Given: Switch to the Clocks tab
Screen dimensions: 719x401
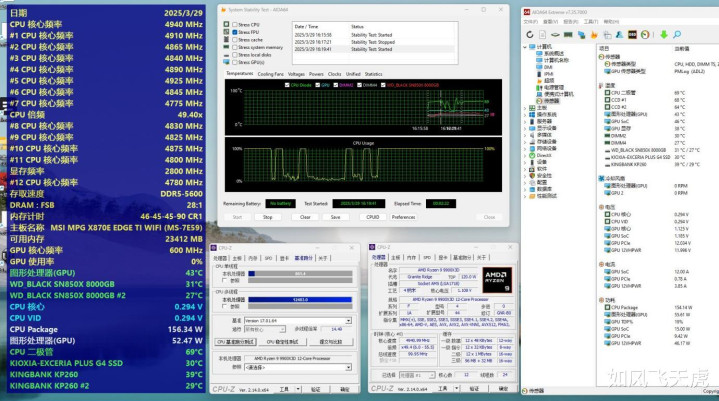Looking at the screenshot, I should coord(334,74).
